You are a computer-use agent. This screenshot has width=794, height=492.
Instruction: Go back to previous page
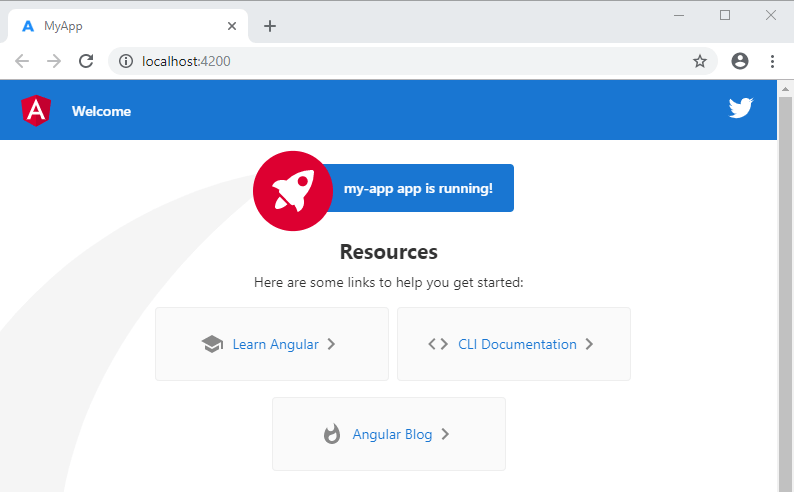[x=22, y=61]
